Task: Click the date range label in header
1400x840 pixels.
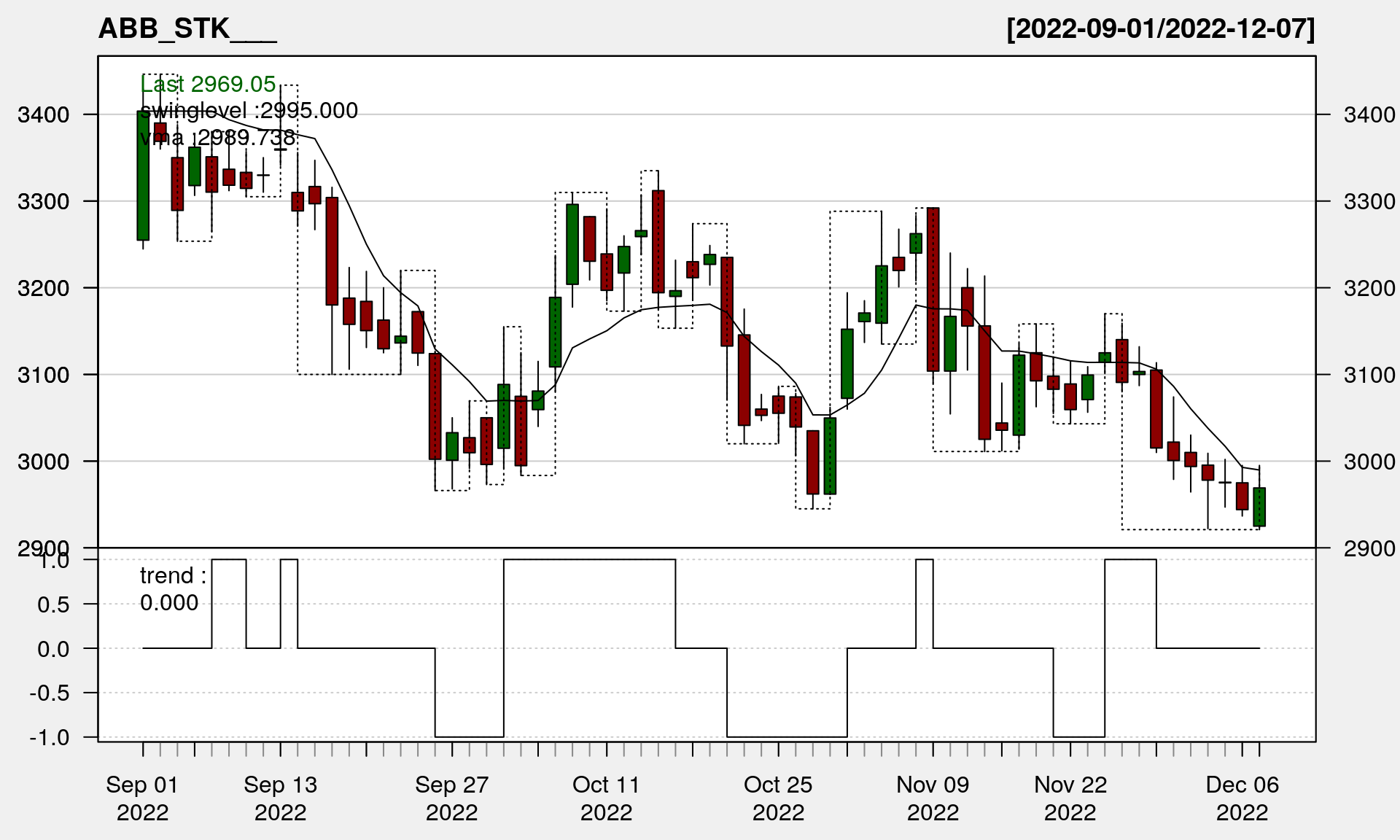Action: (1160, 29)
